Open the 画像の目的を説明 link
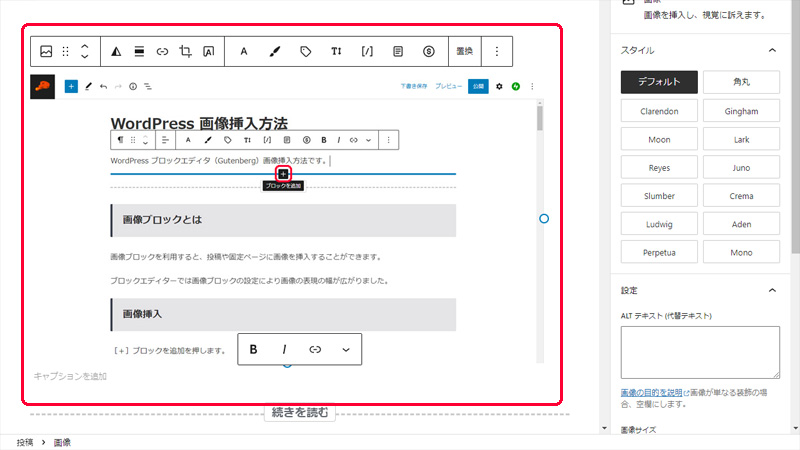 651,392
